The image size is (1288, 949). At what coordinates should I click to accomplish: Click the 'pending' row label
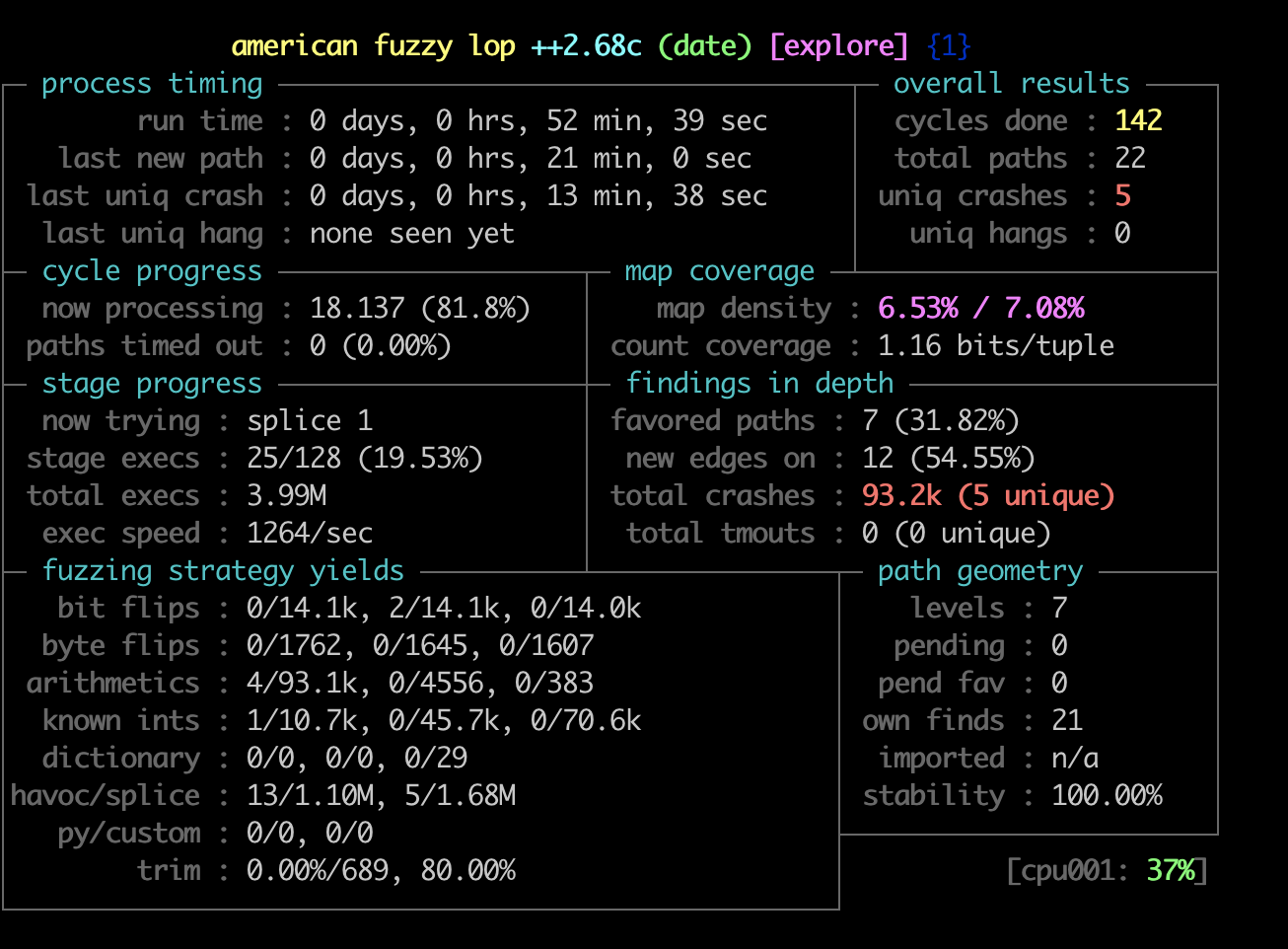[949, 646]
